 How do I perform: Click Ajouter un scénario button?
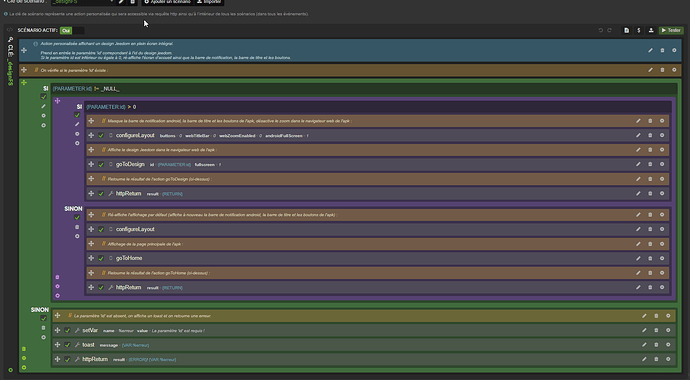coord(167,2)
